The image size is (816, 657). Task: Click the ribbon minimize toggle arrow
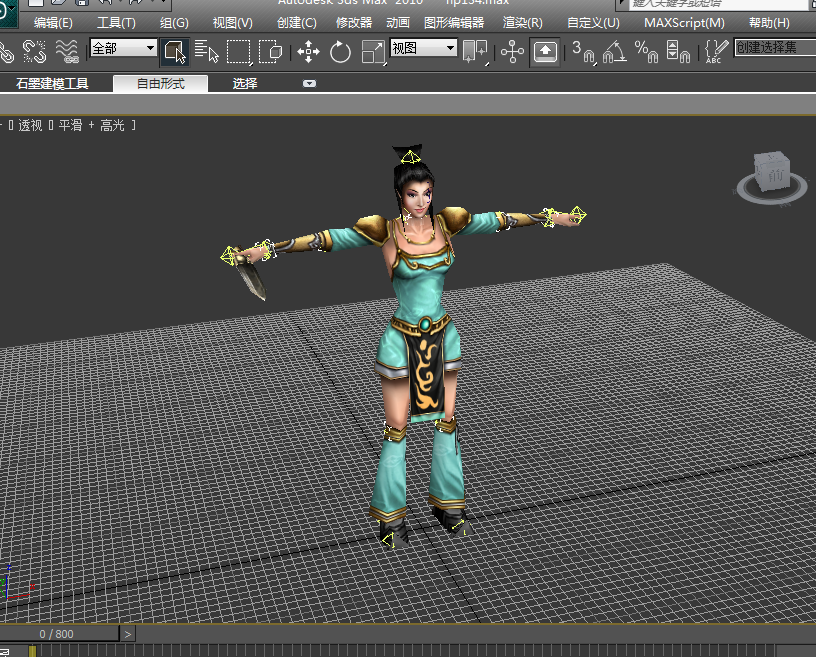(309, 83)
